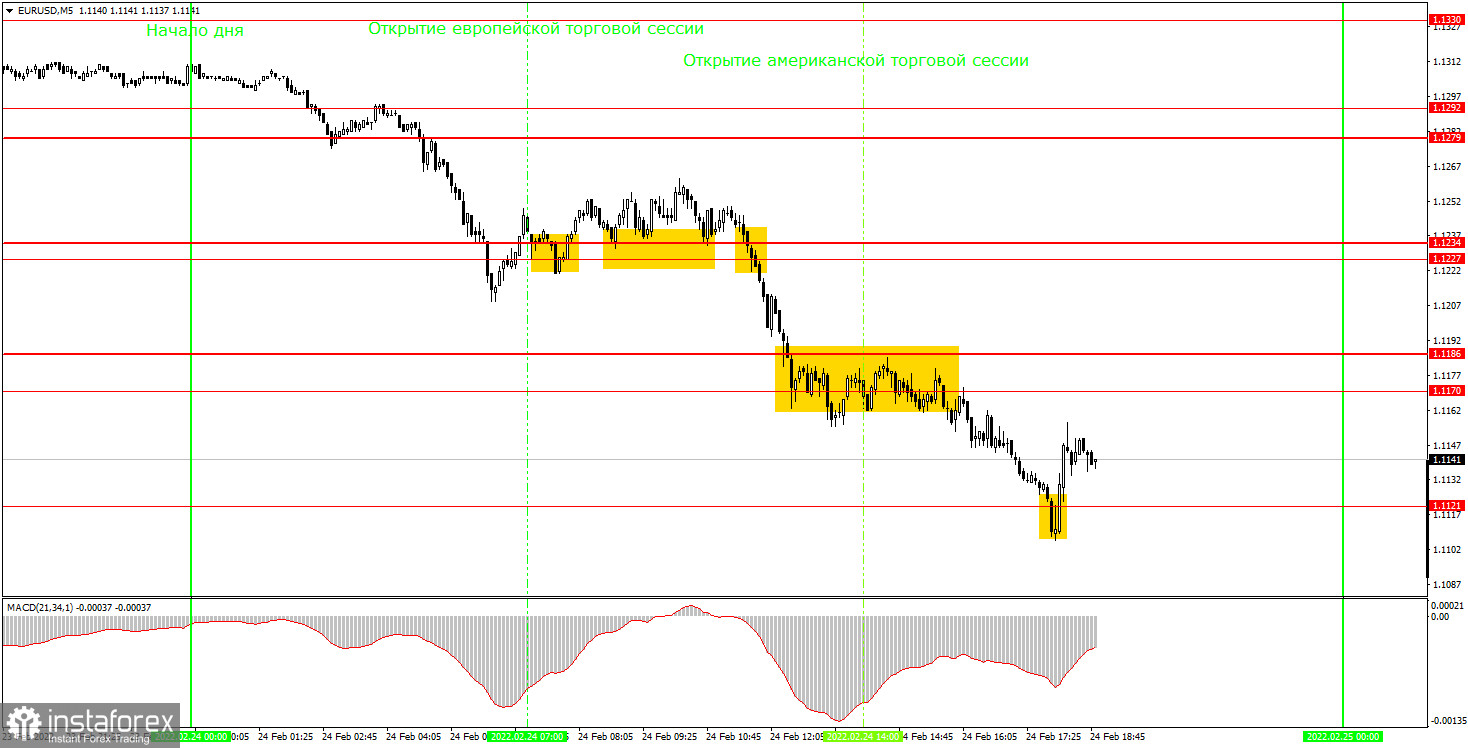Image resolution: width=1468 pixels, height=748 pixels.
Task: Click the 1.1192 value on price scale
Action: click(1445, 340)
